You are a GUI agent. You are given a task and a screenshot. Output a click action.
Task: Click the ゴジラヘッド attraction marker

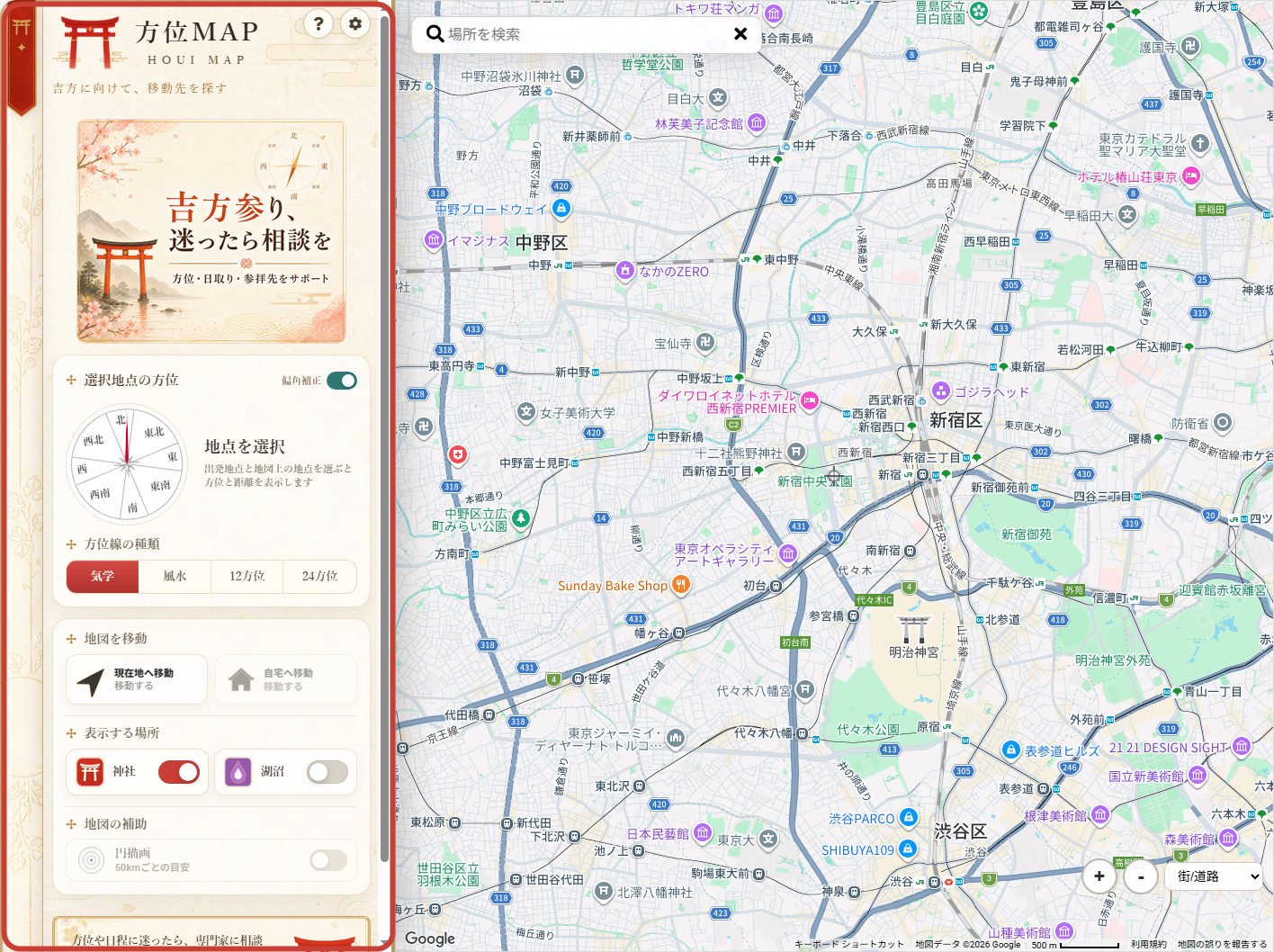coord(941,391)
